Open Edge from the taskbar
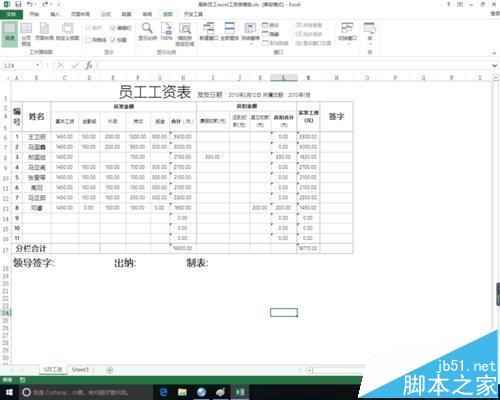500x400 pixels. point(163,392)
